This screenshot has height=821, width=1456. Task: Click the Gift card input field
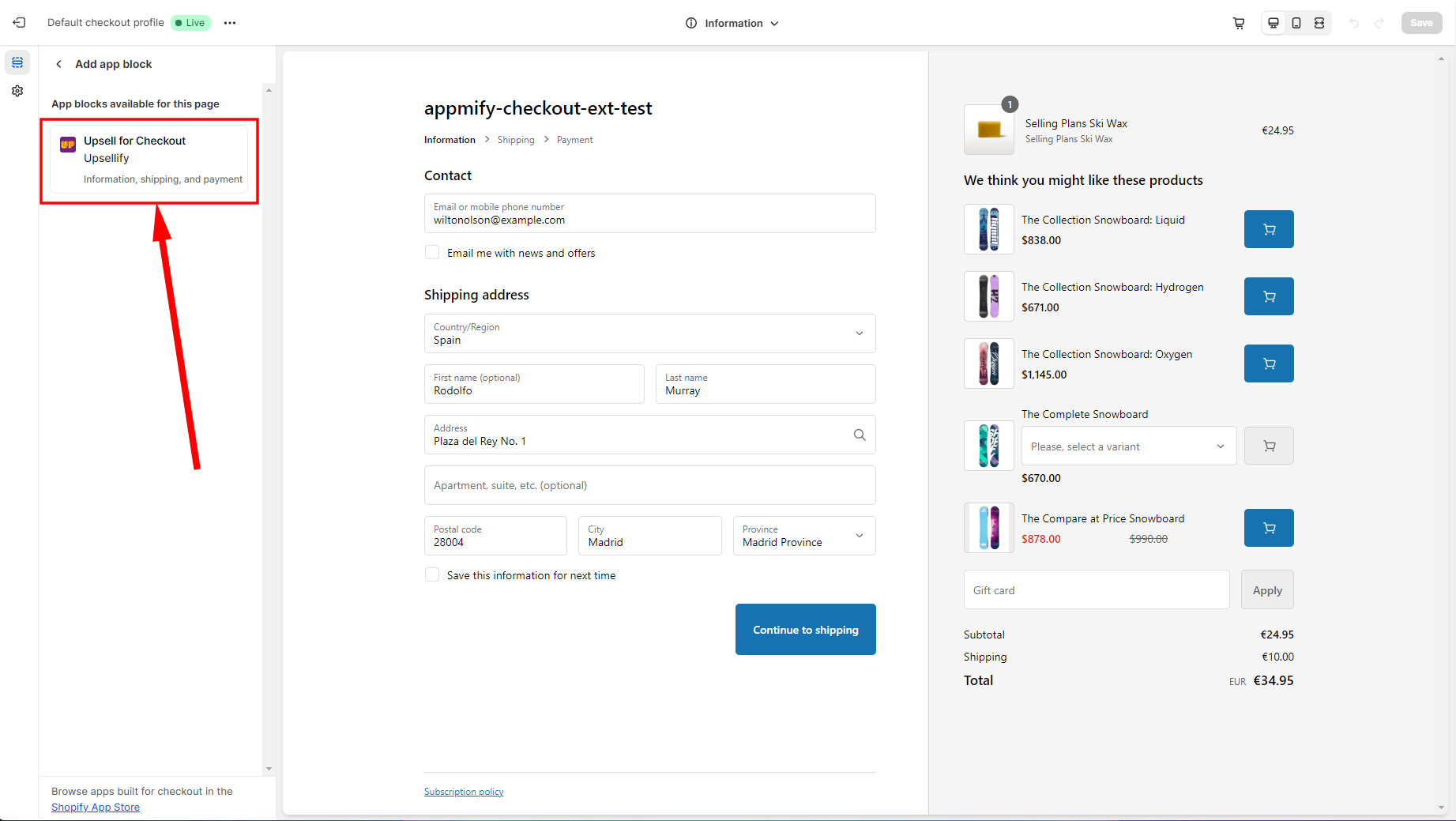click(1097, 590)
